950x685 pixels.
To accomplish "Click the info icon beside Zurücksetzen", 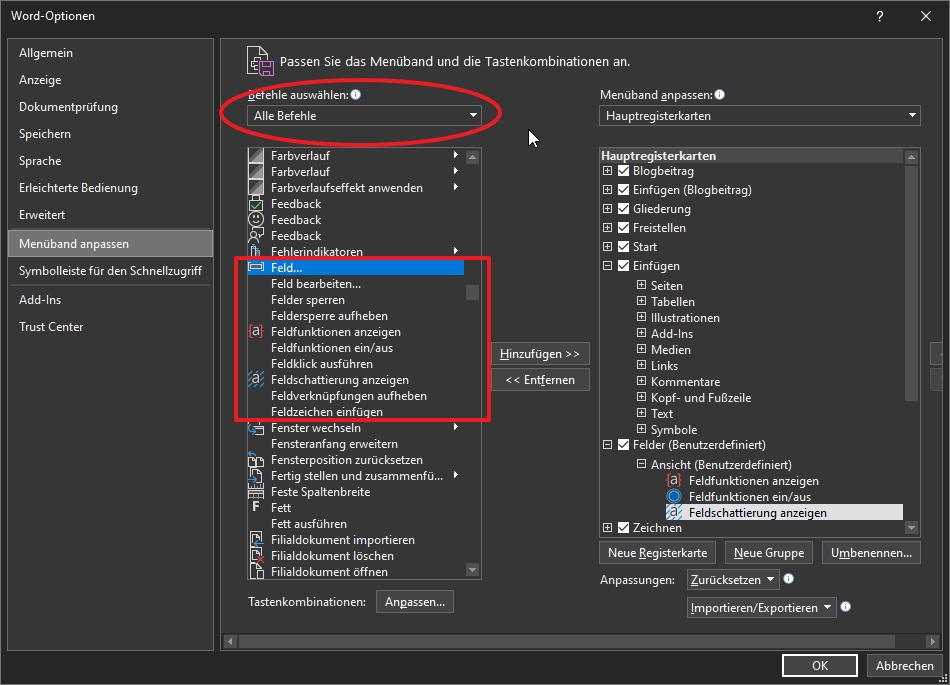I will [788, 578].
